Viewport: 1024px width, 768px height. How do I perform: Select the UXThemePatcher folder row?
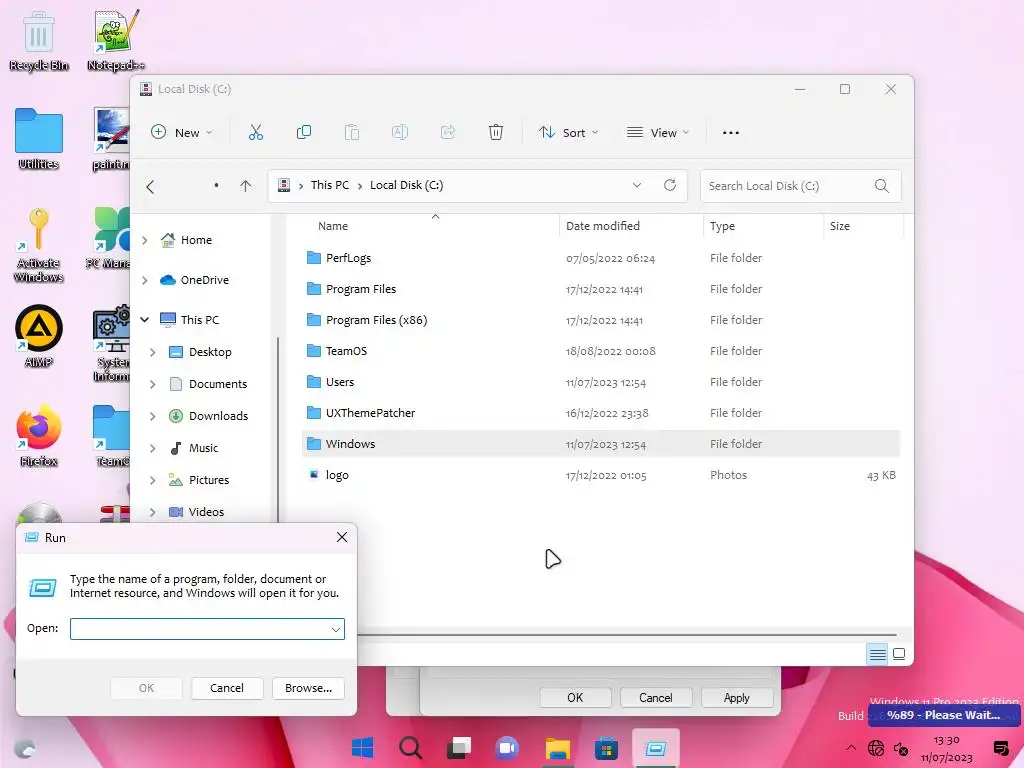pos(601,413)
